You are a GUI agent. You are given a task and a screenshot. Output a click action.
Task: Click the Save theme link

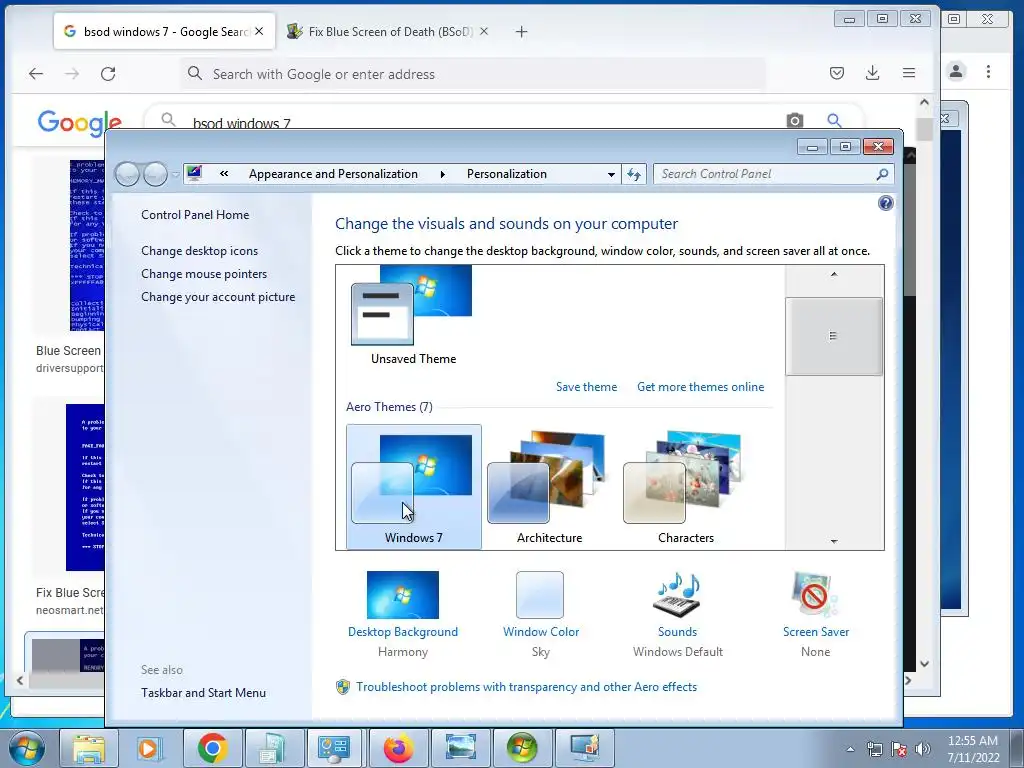click(x=586, y=387)
